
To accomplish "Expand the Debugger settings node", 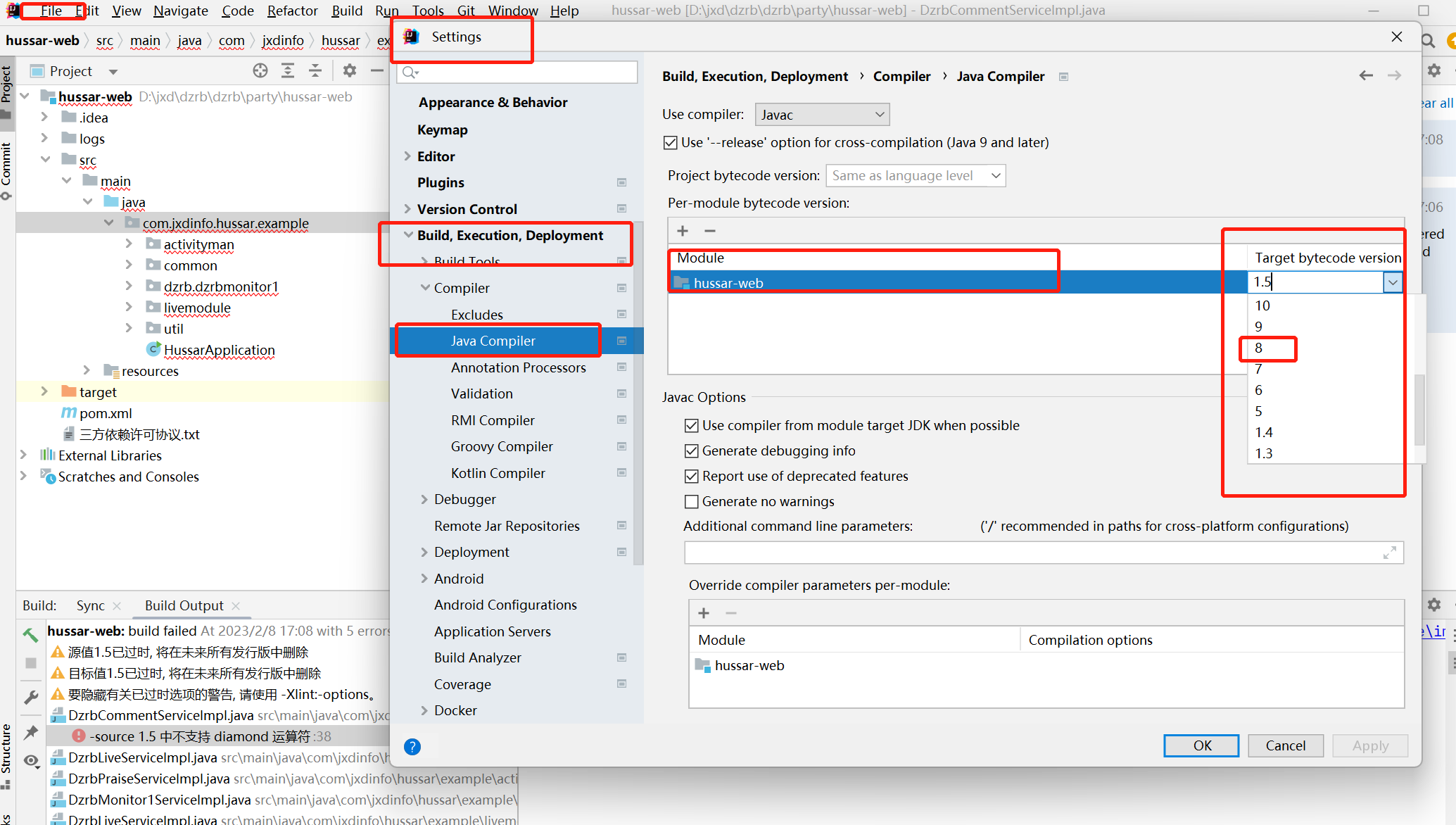I will pos(424,499).
